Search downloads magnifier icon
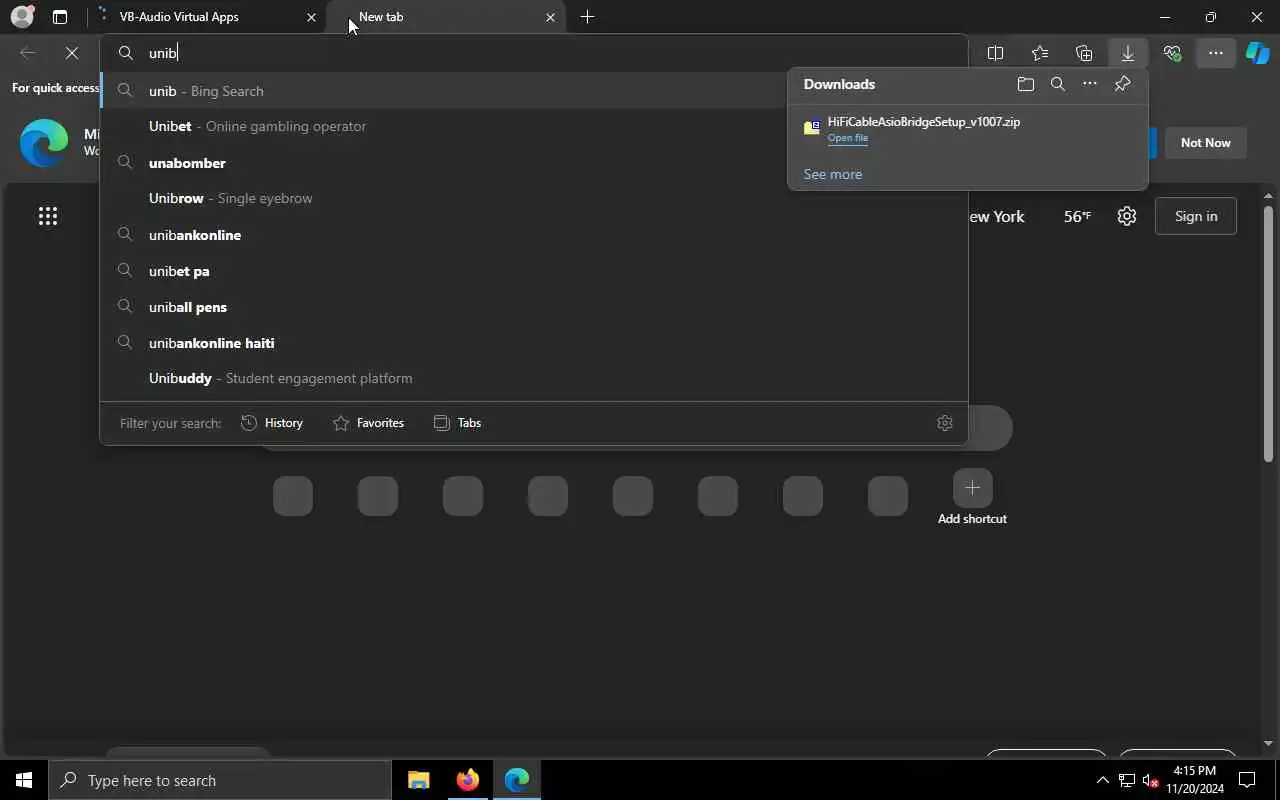 (1058, 84)
